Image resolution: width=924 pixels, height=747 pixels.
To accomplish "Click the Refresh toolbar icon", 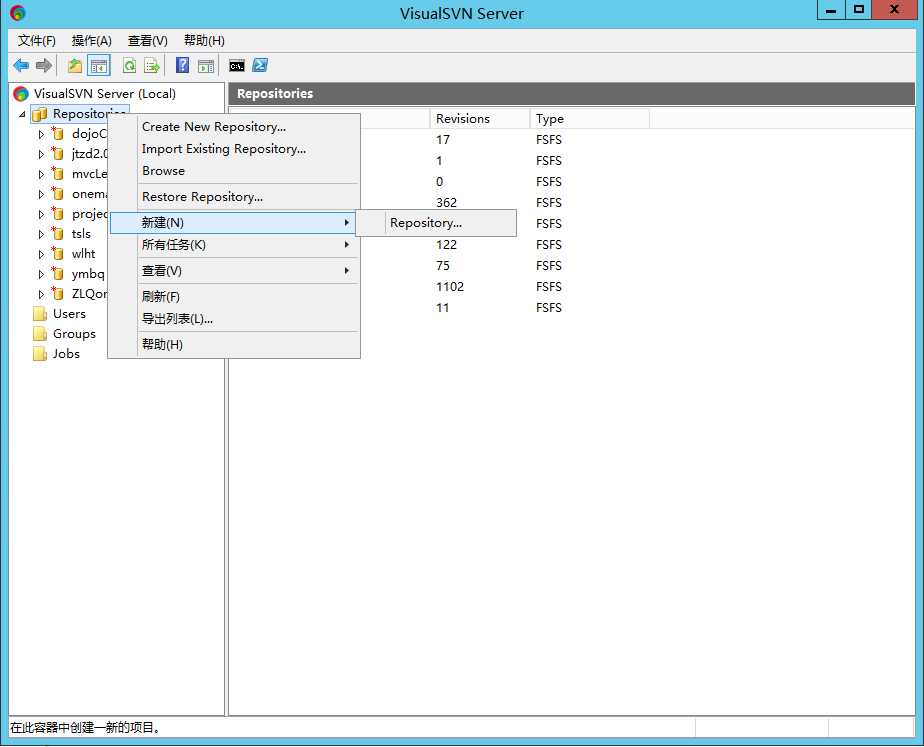I will tap(130, 65).
